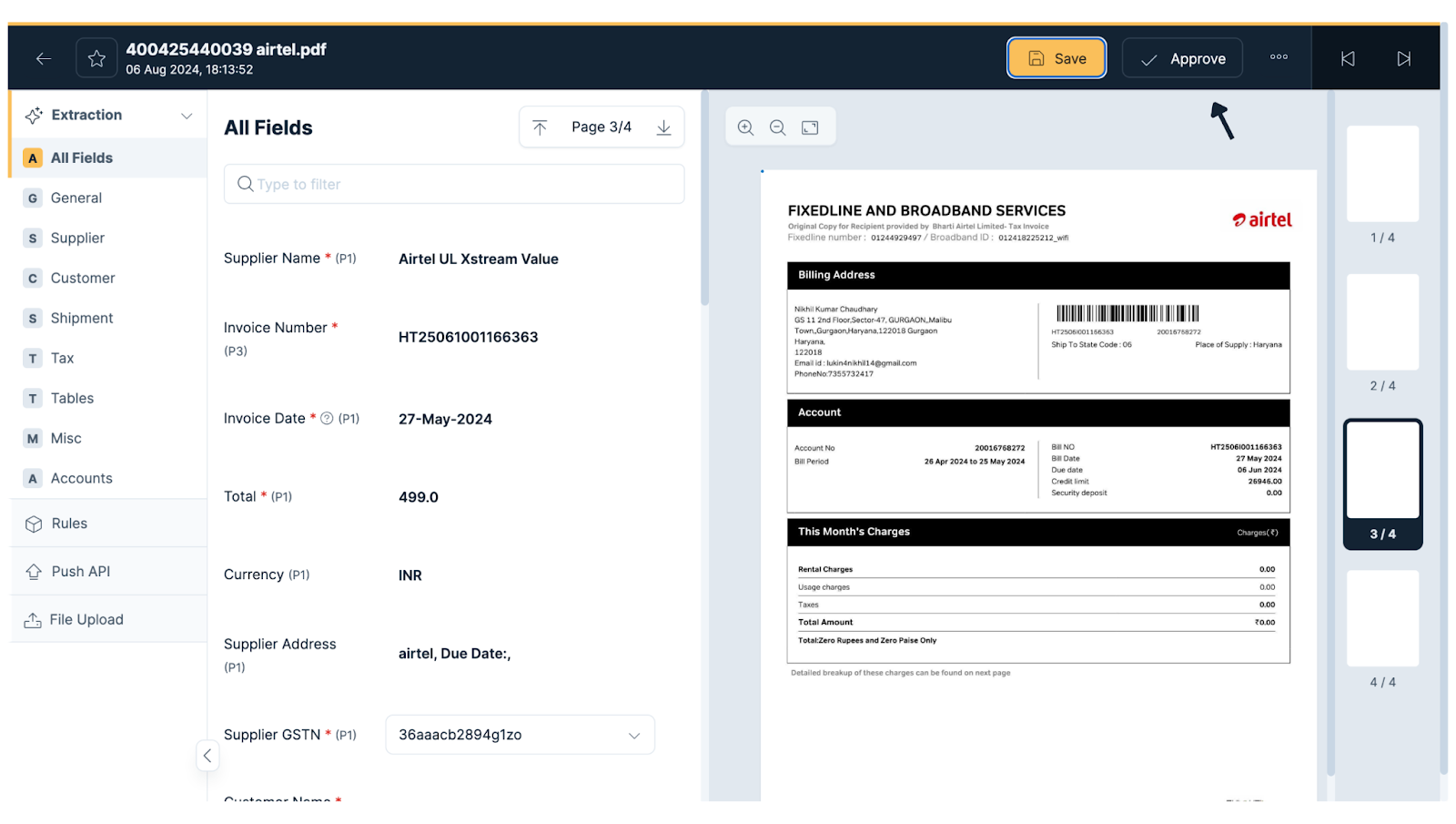Screen dimensions: 1456x824
Task: Star the document as favorite
Action: (x=96, y=58)
